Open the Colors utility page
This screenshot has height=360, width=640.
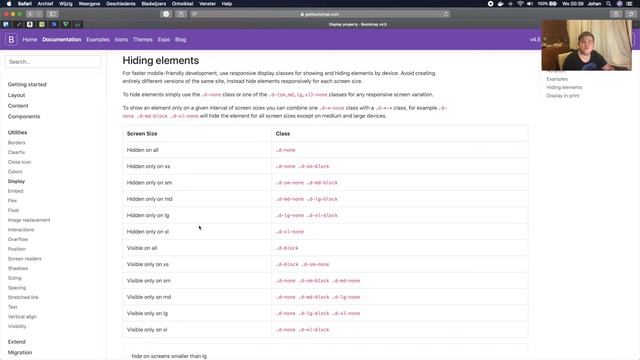coord(15,171)
